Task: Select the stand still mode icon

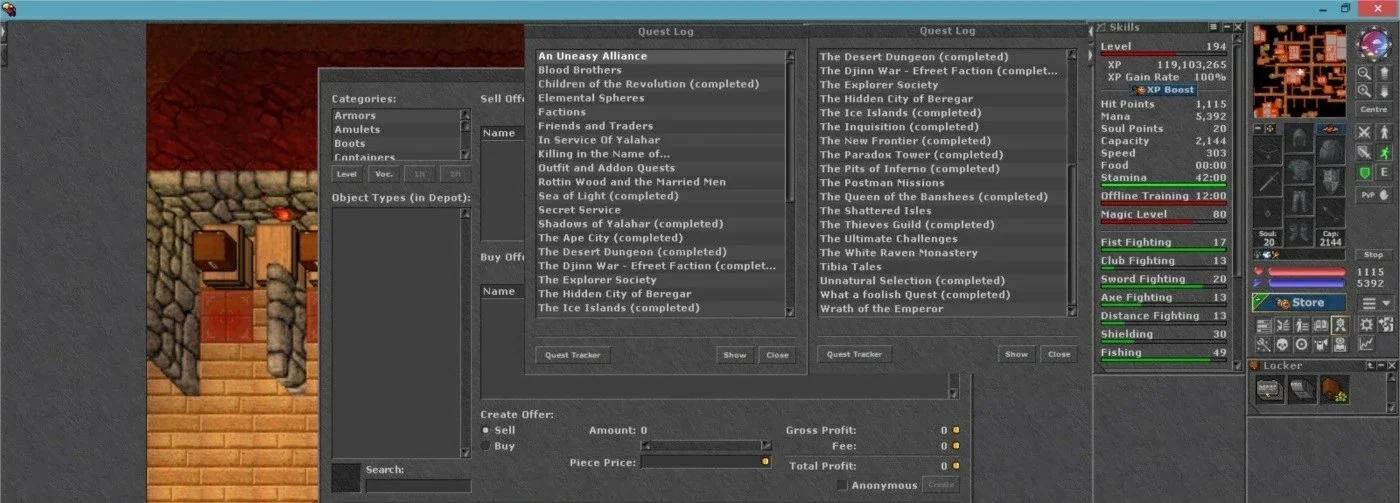Action: [1384, 133]
